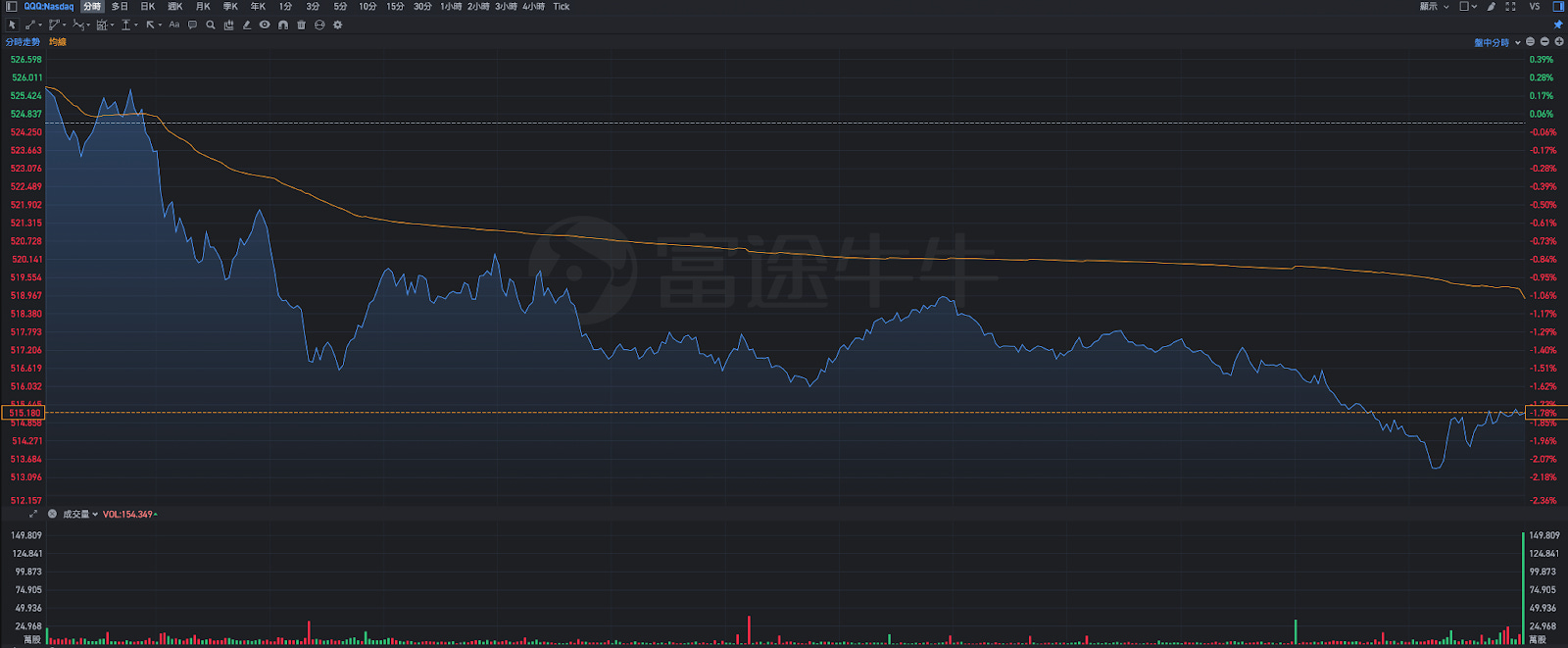Select the 3小時 interval
Viewport: 1568px width, 648px height.
coord(506,6)
